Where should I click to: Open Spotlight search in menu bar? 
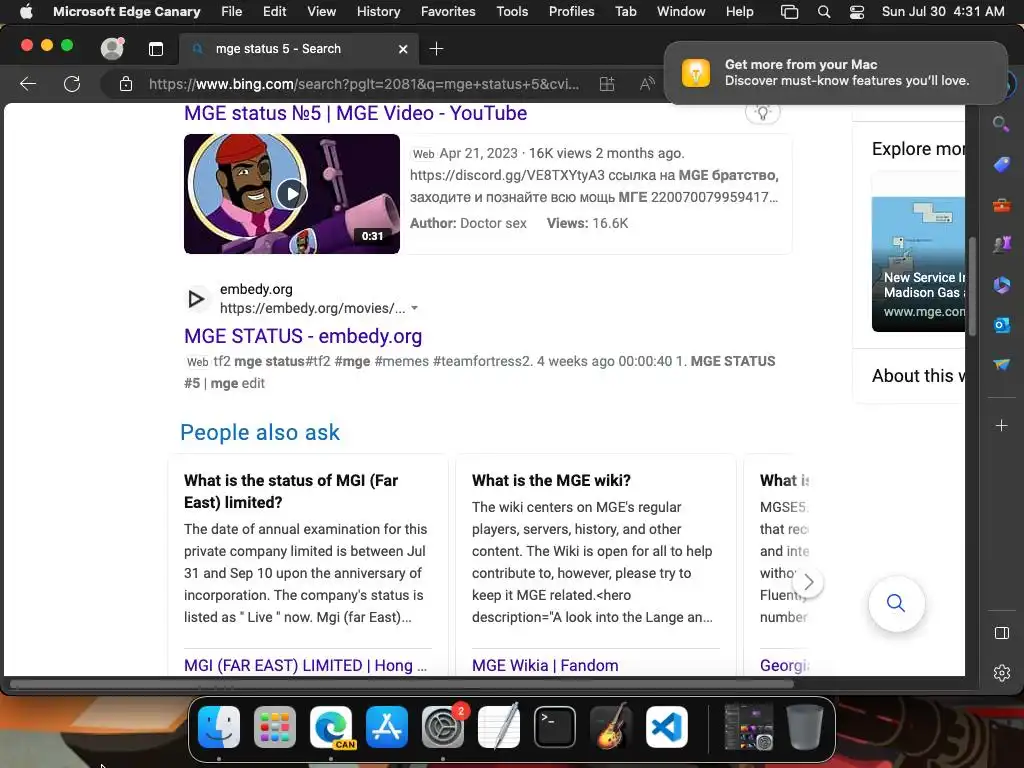click(824, 12)
